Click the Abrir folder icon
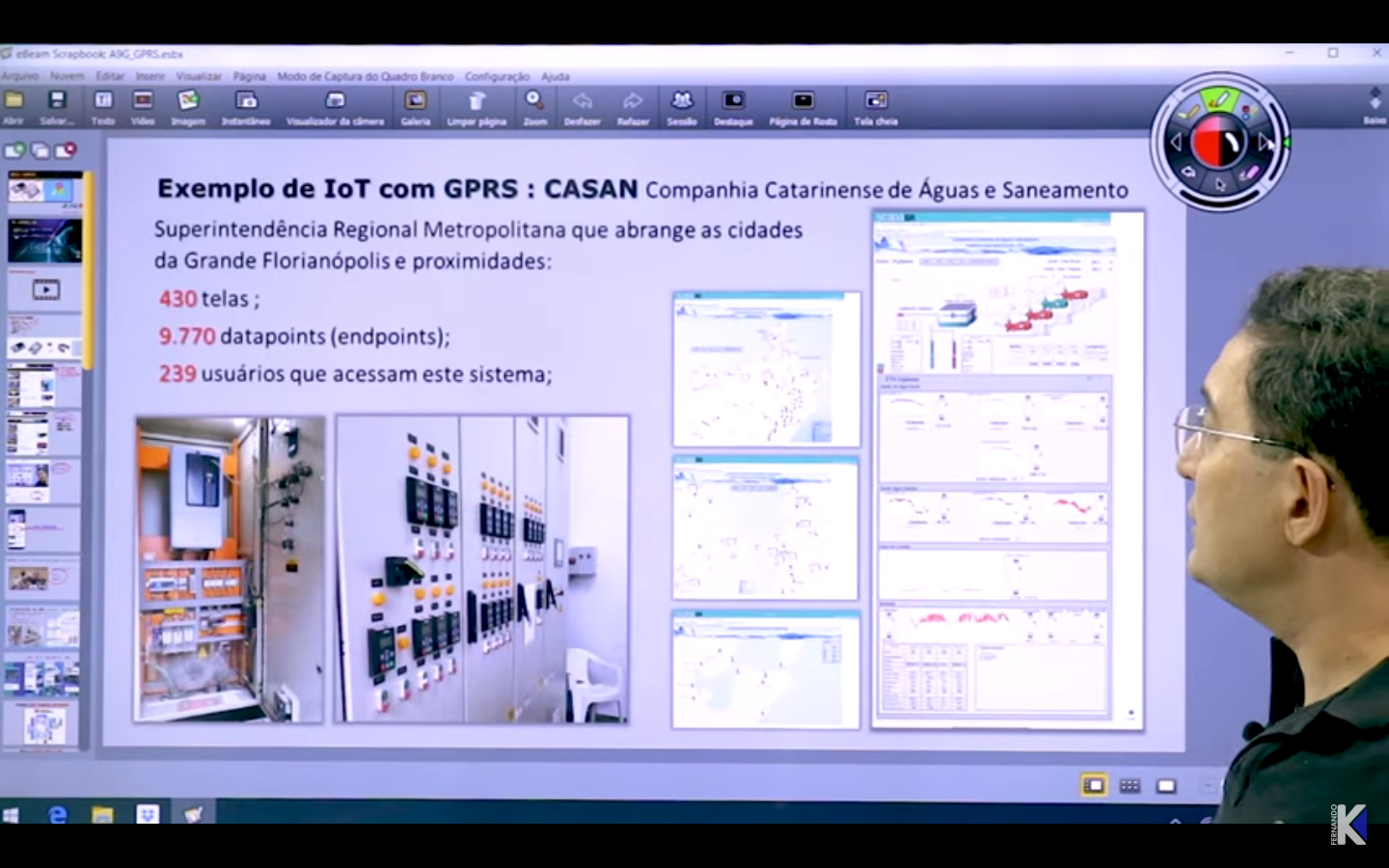Viewport: 1389px width, 868px height. pos(14,106)
